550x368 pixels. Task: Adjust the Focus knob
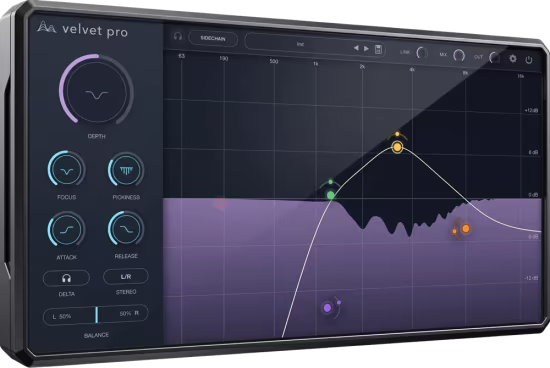(x=66, y=169)
